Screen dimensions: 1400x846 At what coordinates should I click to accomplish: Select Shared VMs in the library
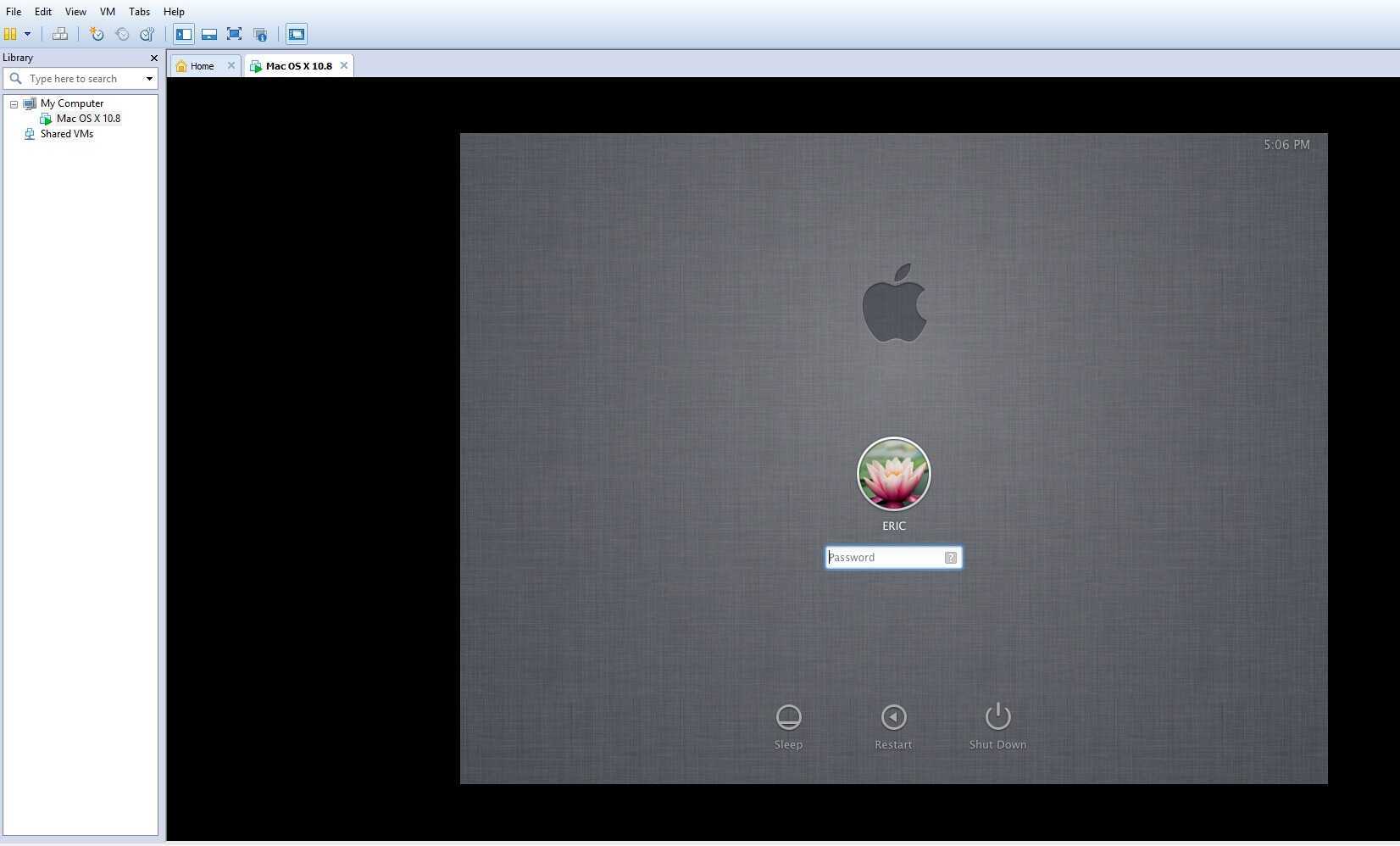coord(67,134)
